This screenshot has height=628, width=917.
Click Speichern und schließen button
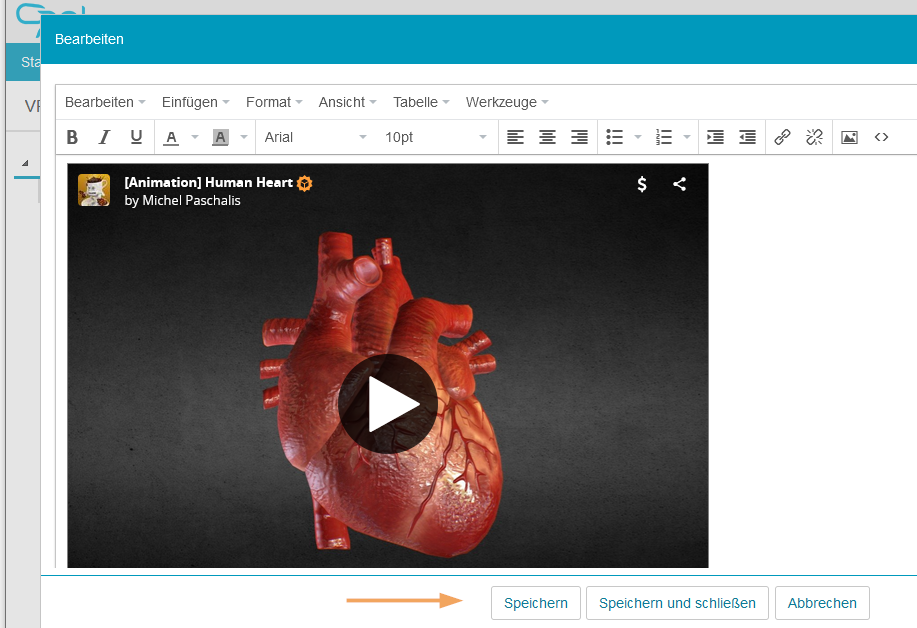pyautogui.click(x=677, y=603)
